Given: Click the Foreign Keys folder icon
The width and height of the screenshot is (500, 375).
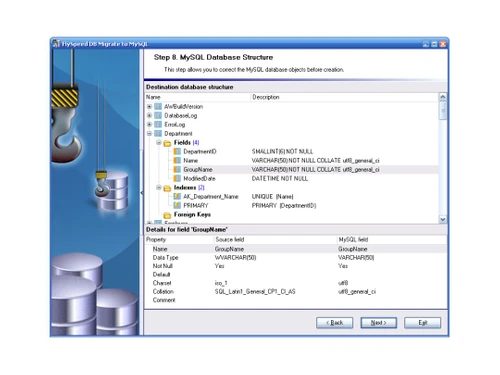Looking at the screenshot, I should [167, 215].
